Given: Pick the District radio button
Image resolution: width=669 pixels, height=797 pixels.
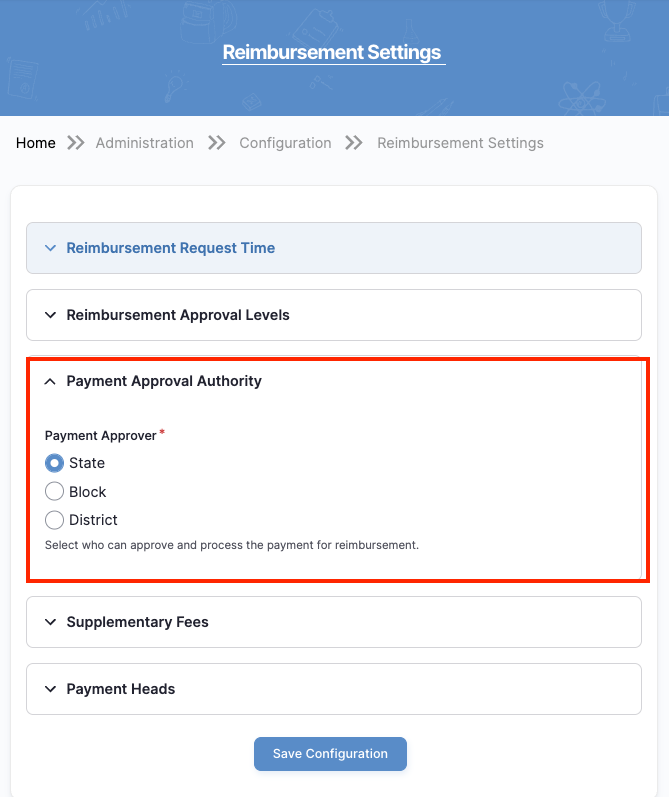Looking at the screenshot, I should coord(55,520).
